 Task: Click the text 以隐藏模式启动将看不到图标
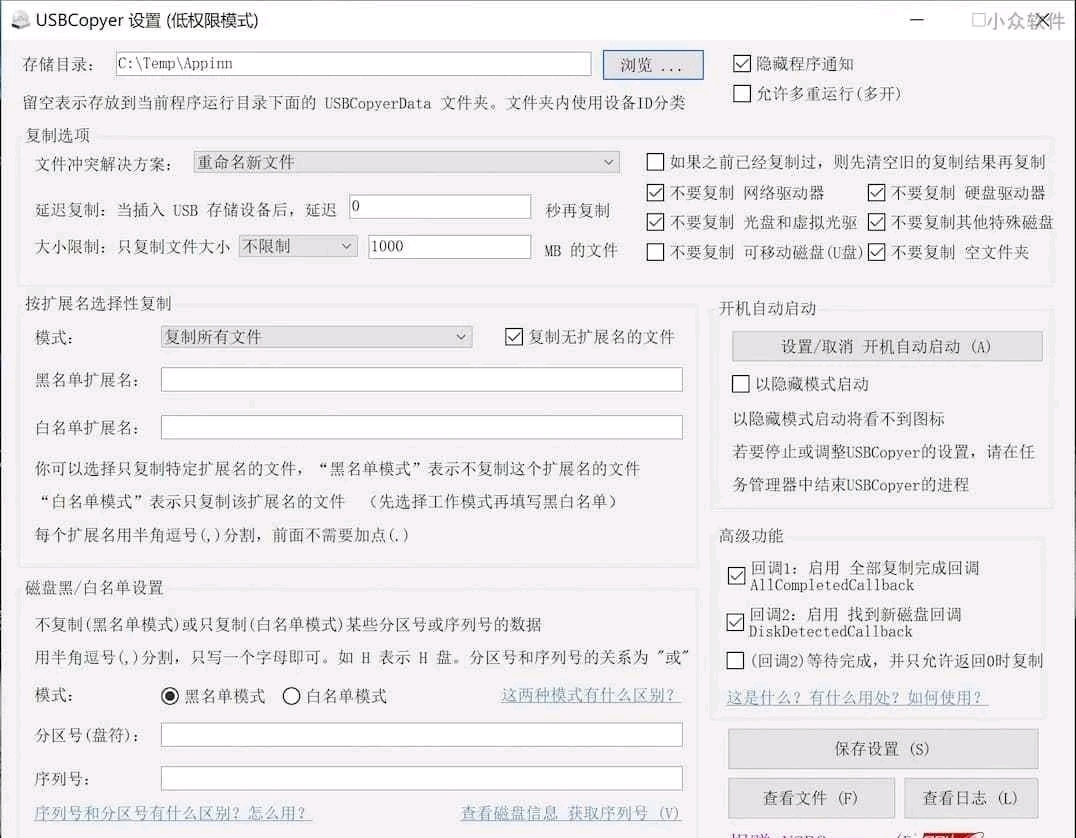839,419
